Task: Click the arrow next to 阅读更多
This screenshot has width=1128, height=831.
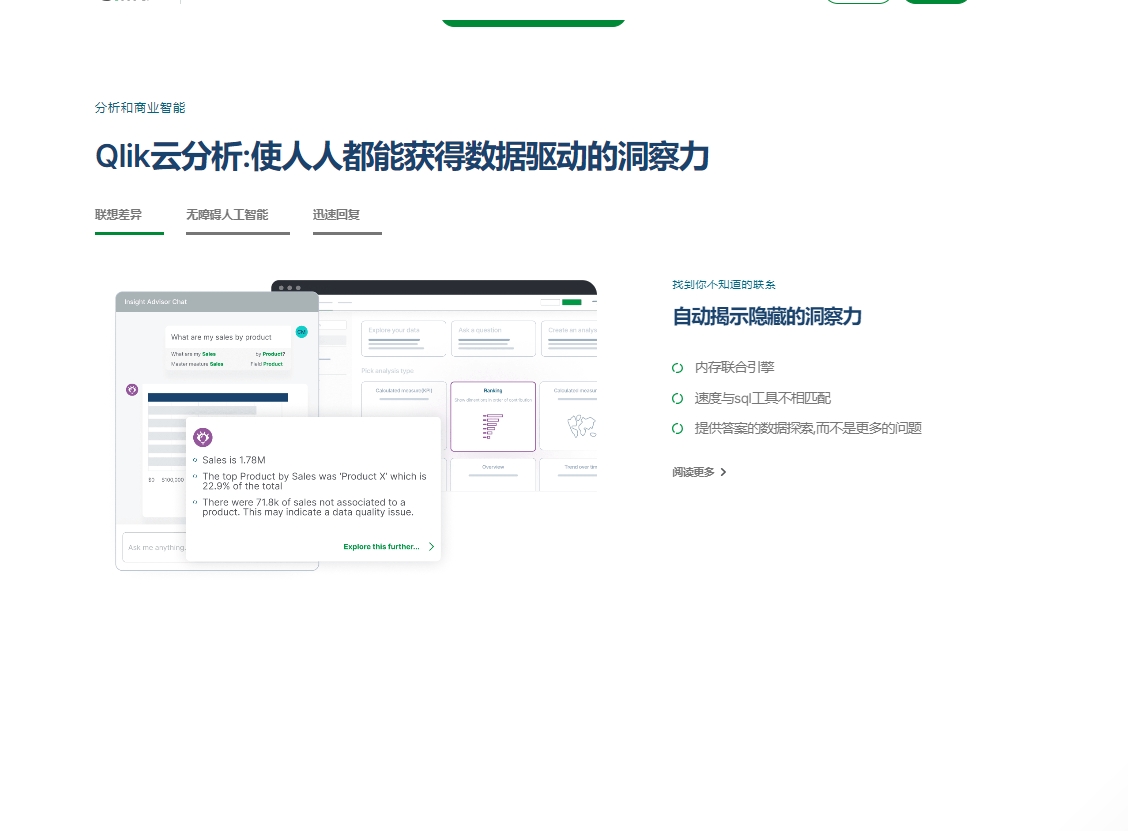Action: [724, 472]
